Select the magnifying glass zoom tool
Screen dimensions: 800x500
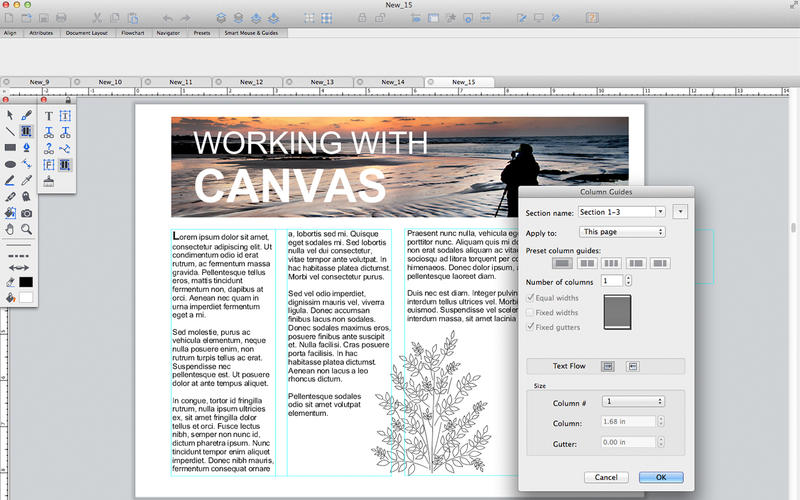tap(27, 230)
